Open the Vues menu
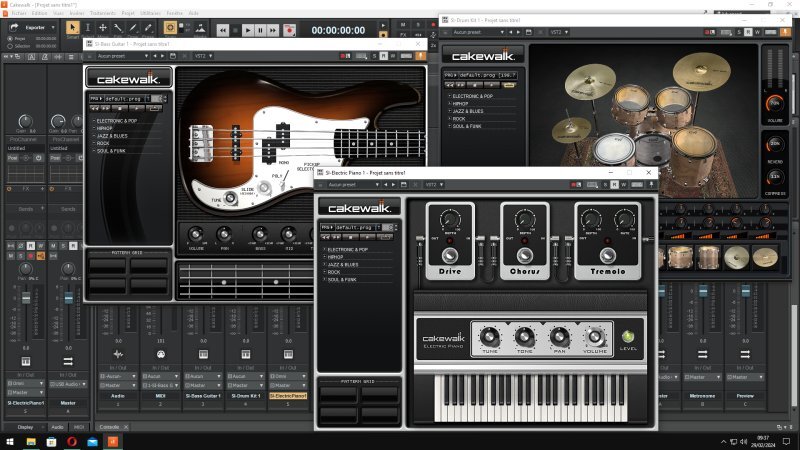This screenshot has width=800, height=450. pyautogui.click(x=58, y=13)
